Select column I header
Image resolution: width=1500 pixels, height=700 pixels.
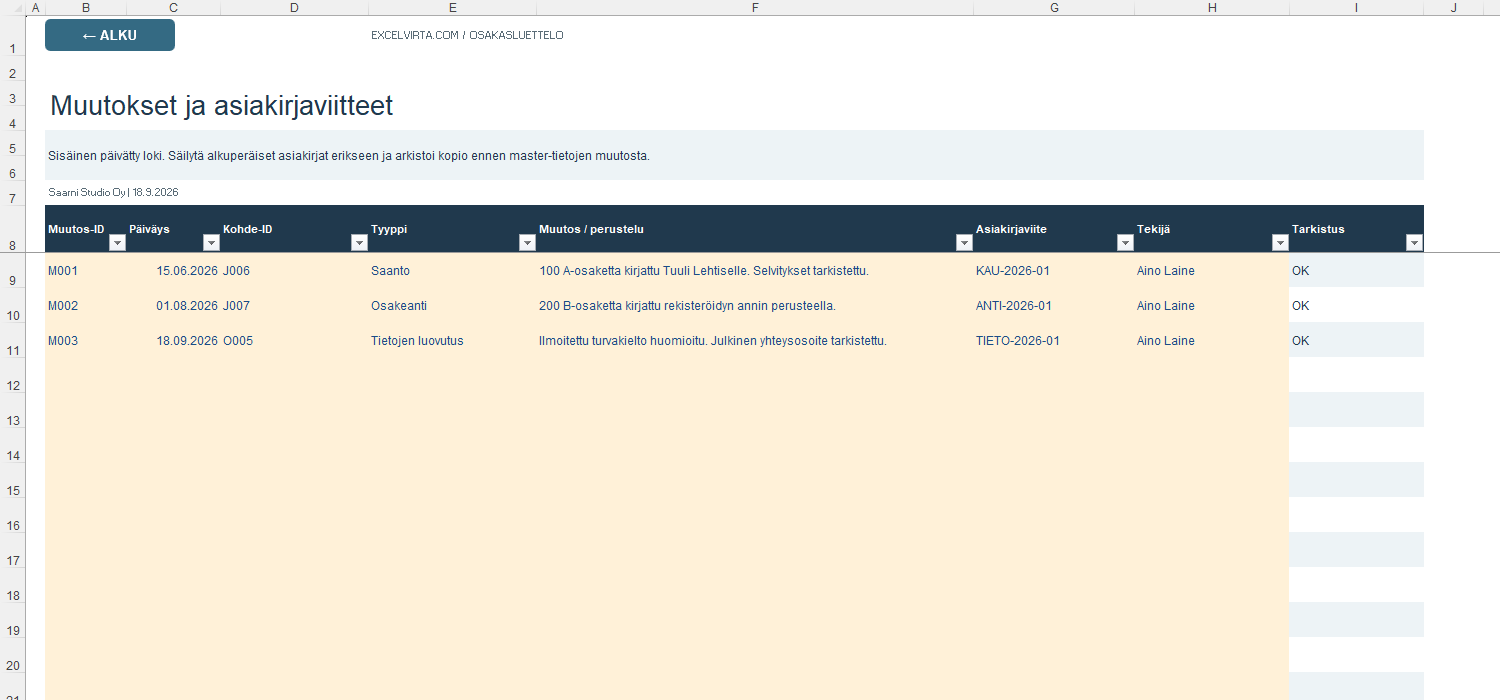pos(1356,8)
